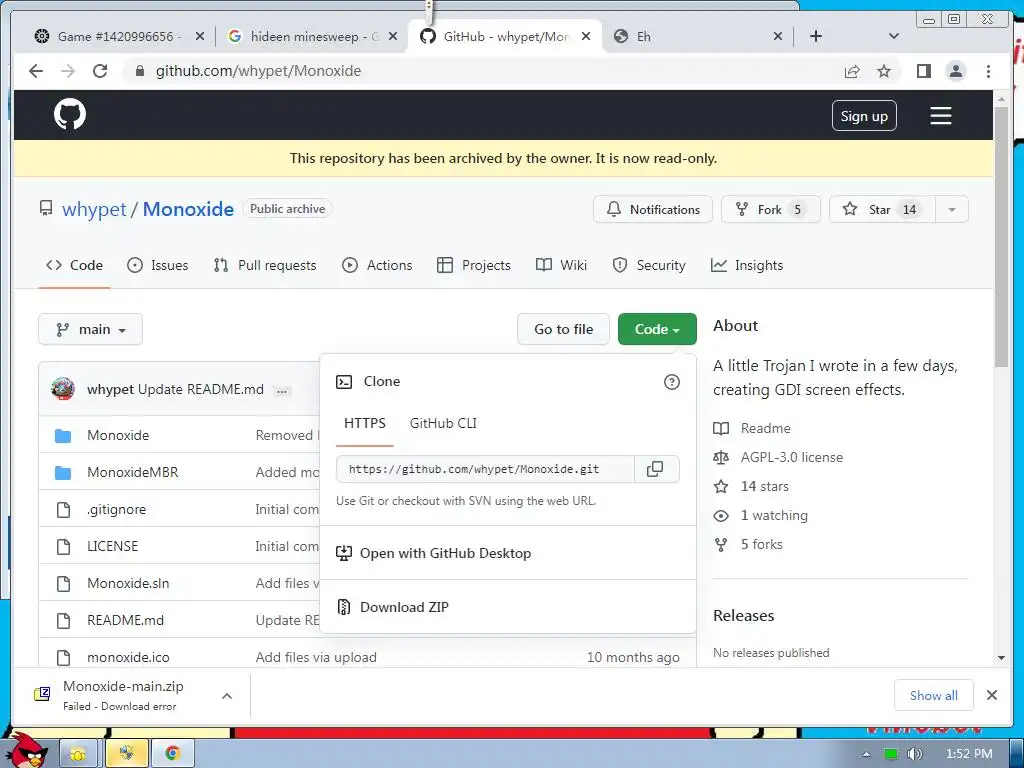
Task: Star the Monoxide repository
Action: click(882, 210)
